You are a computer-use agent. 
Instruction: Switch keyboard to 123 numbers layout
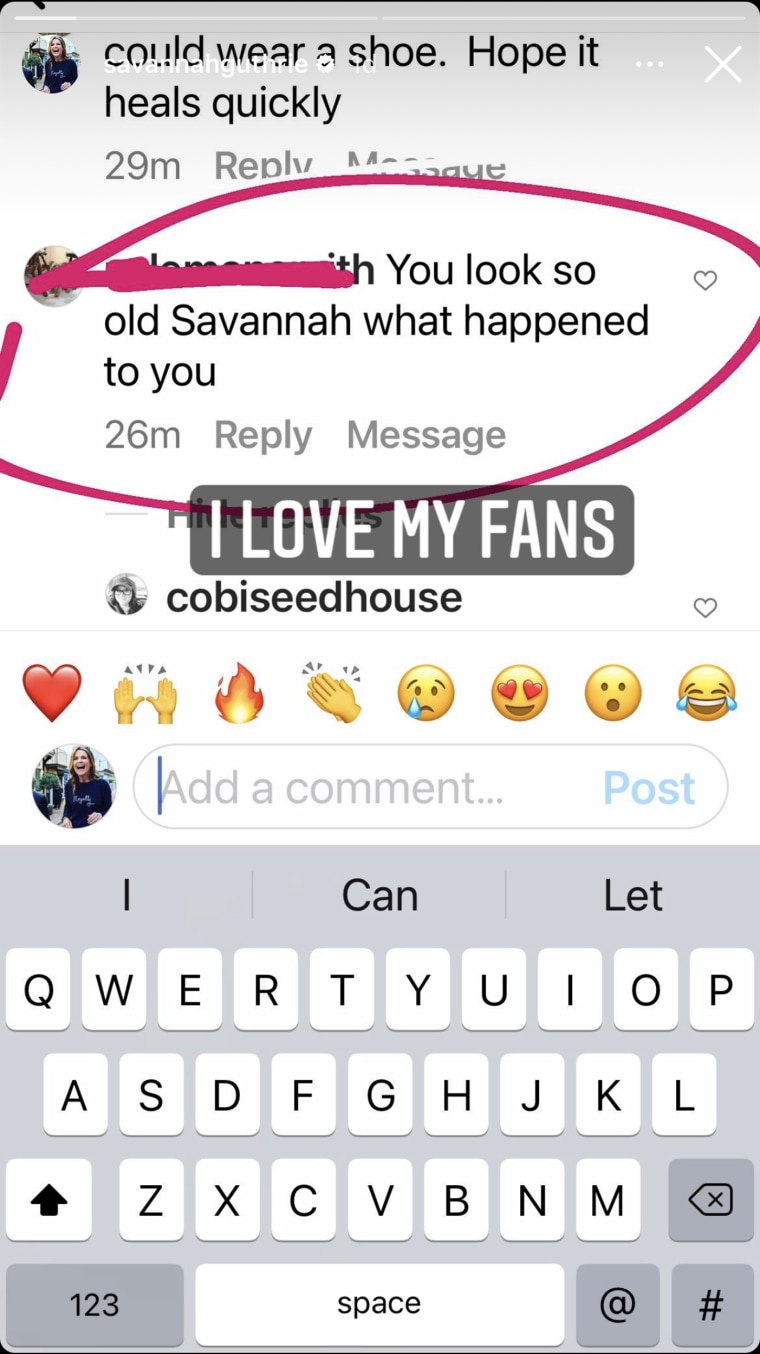pyautogui.click(x=94, y=1304)
